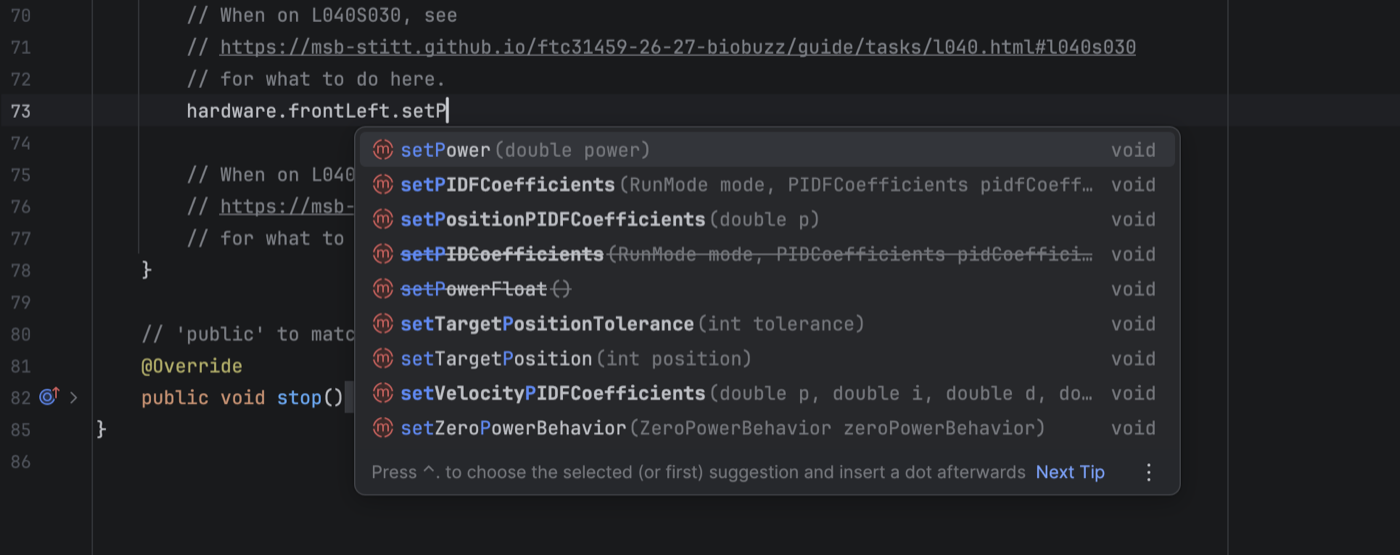Pick setTargetPosition(int position) suggestion

coord(767,359)
